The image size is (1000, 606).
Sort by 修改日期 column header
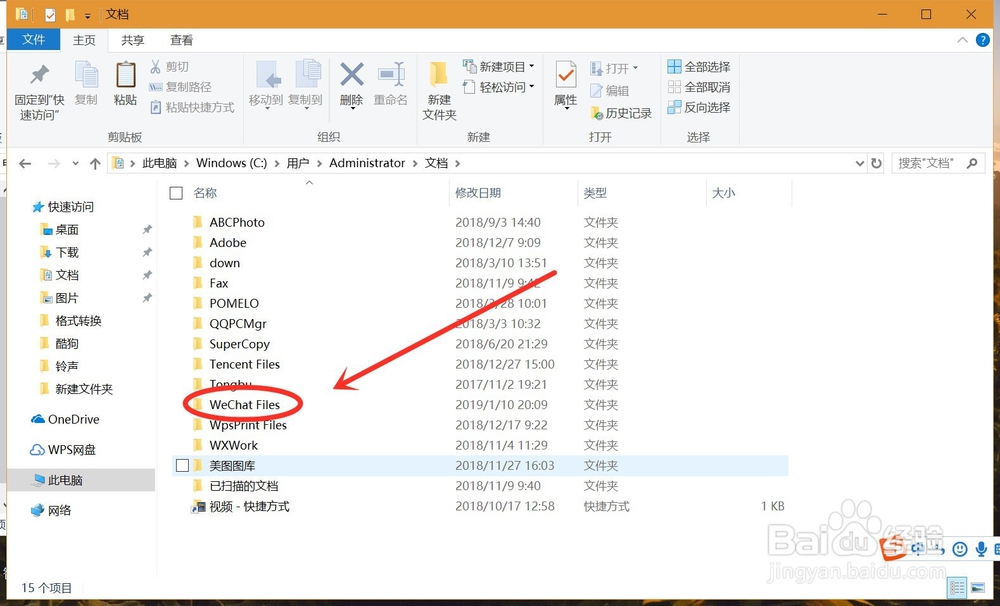pyautogui.click(x=478, y=193)
